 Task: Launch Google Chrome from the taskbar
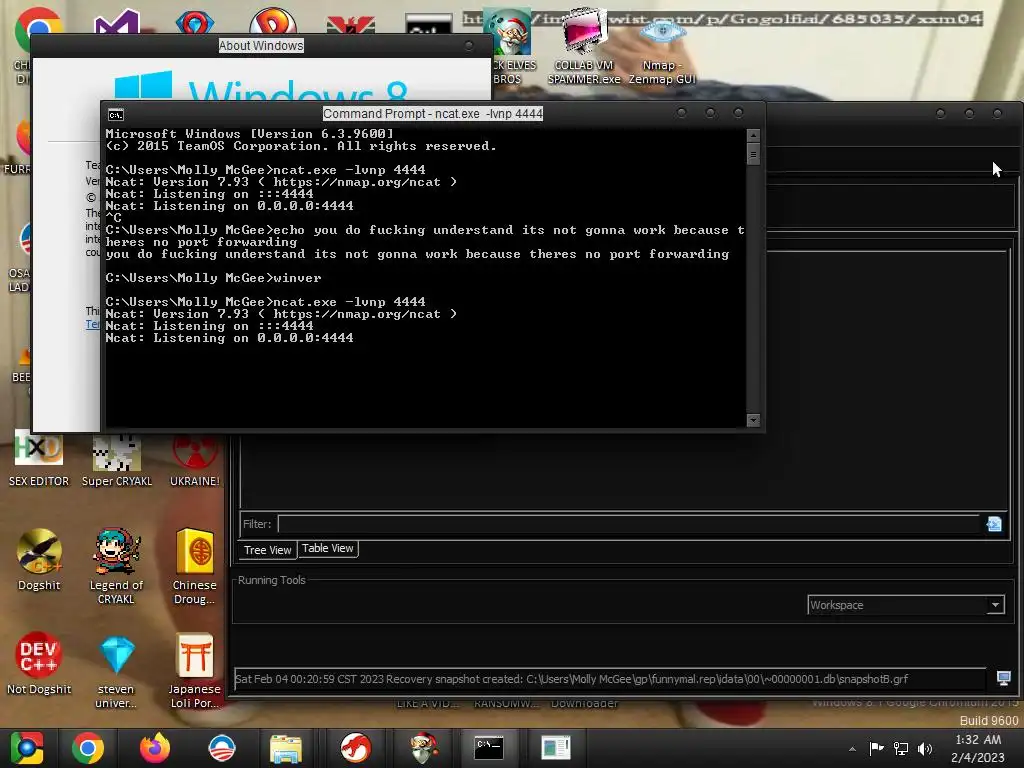point(88,748)
